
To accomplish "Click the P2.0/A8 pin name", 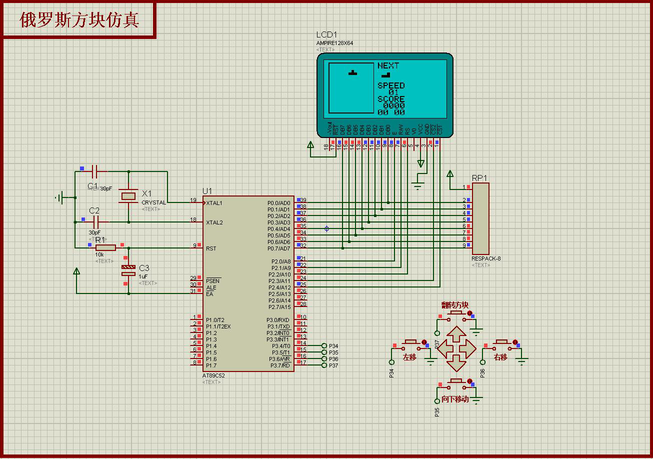I will 281,262.
